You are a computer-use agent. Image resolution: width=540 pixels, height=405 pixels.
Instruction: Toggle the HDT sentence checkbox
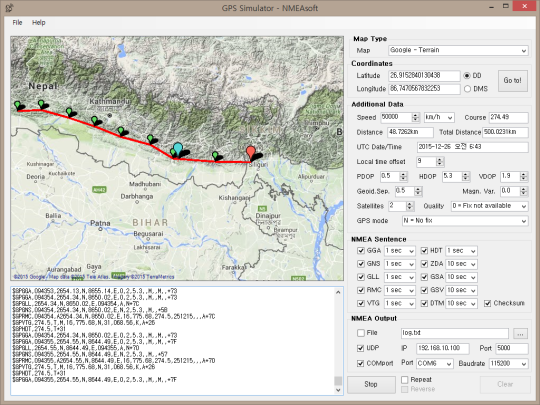pos(424,250)
